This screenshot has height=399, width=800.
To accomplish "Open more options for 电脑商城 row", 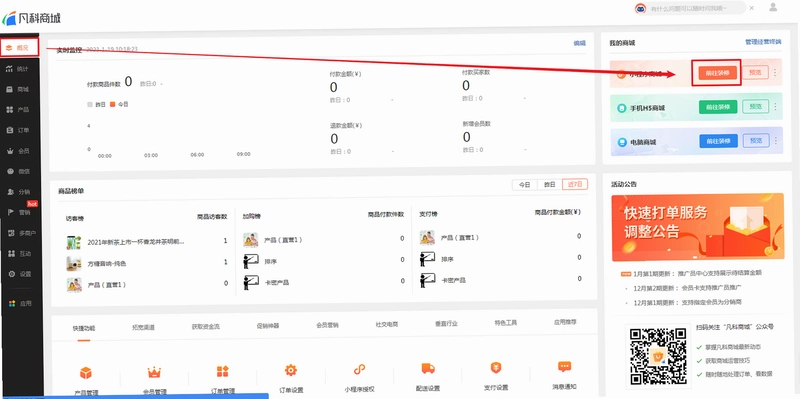I will tap(775, 140).
